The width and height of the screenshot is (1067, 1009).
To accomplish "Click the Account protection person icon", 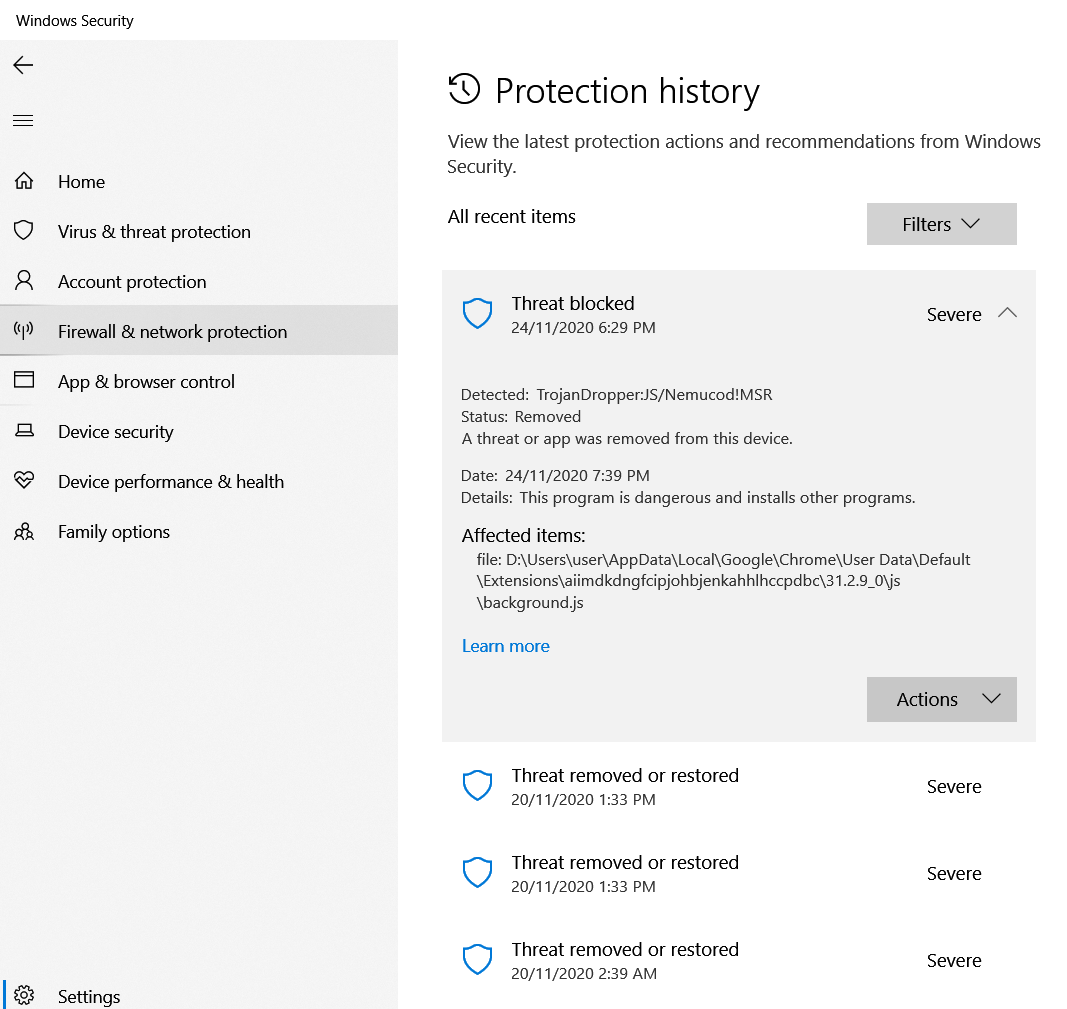I will click(x=24, y=280).
